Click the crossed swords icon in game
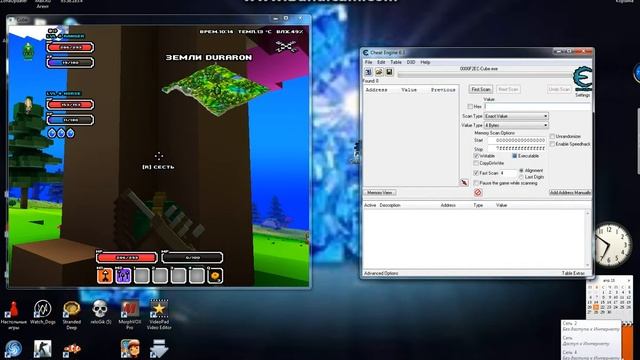 tap(286, 47)
